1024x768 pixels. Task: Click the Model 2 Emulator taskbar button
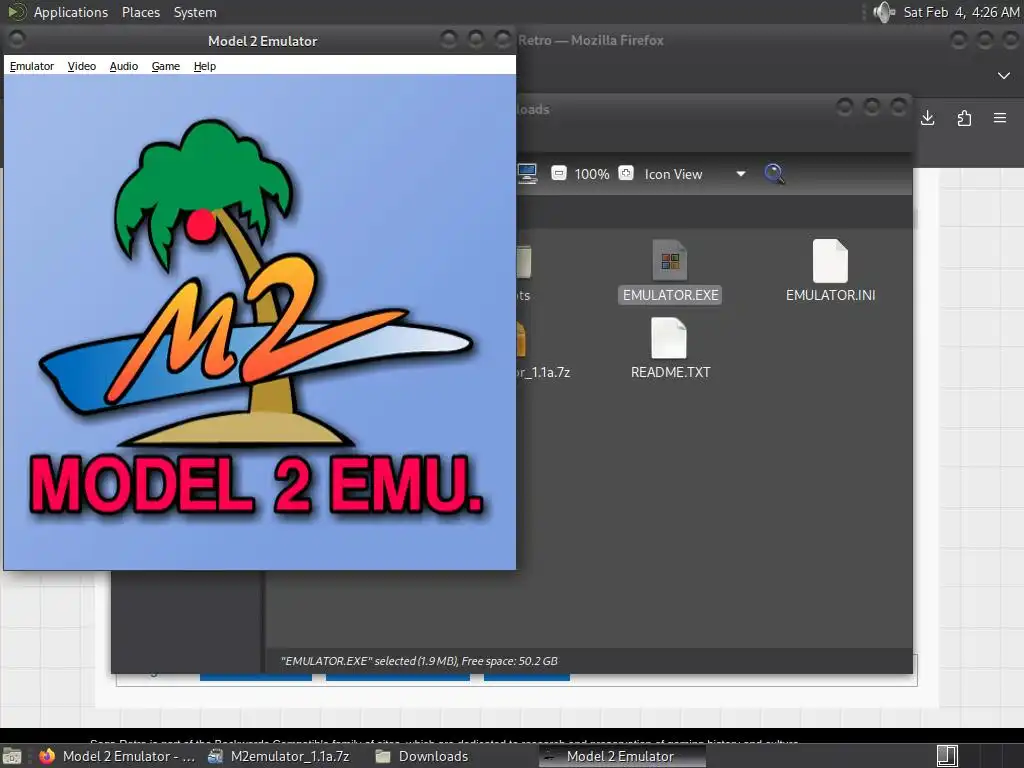pos(622,756)
